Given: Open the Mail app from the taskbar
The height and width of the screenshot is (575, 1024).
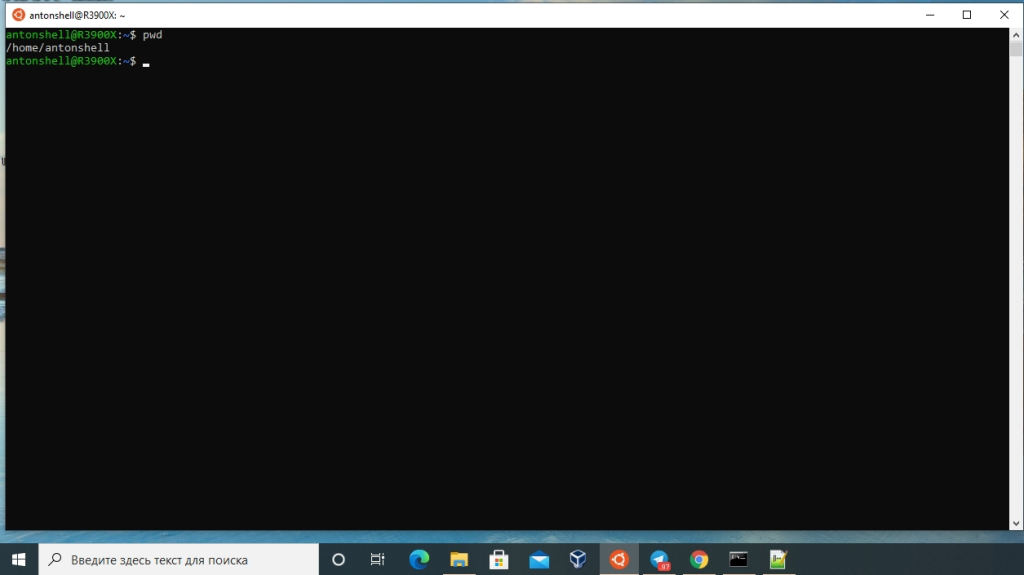Looking at the screenshot, I should pyautogui.click(x=539, y=560).
